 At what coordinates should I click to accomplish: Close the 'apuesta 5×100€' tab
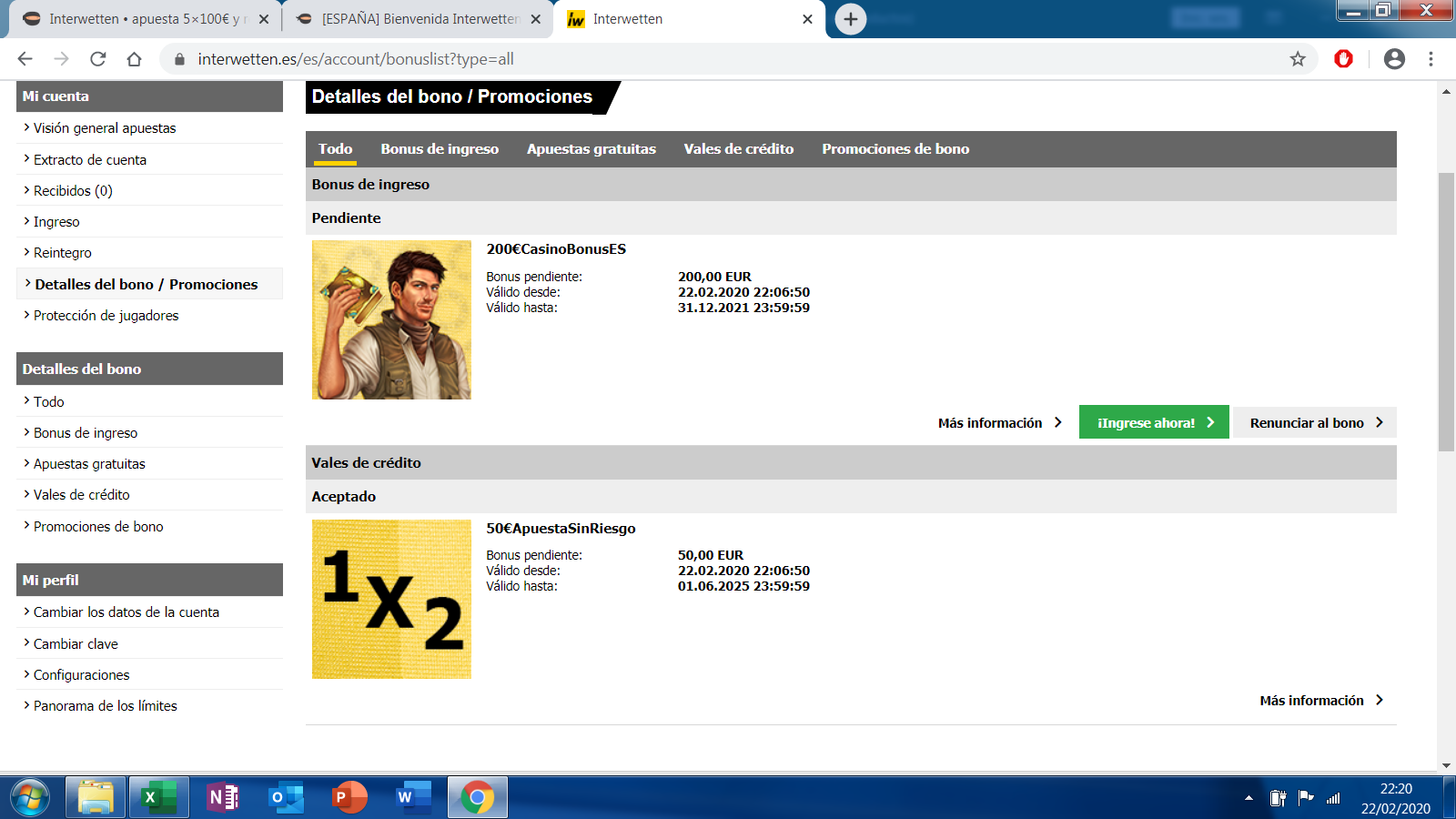(x=264, y=19)
